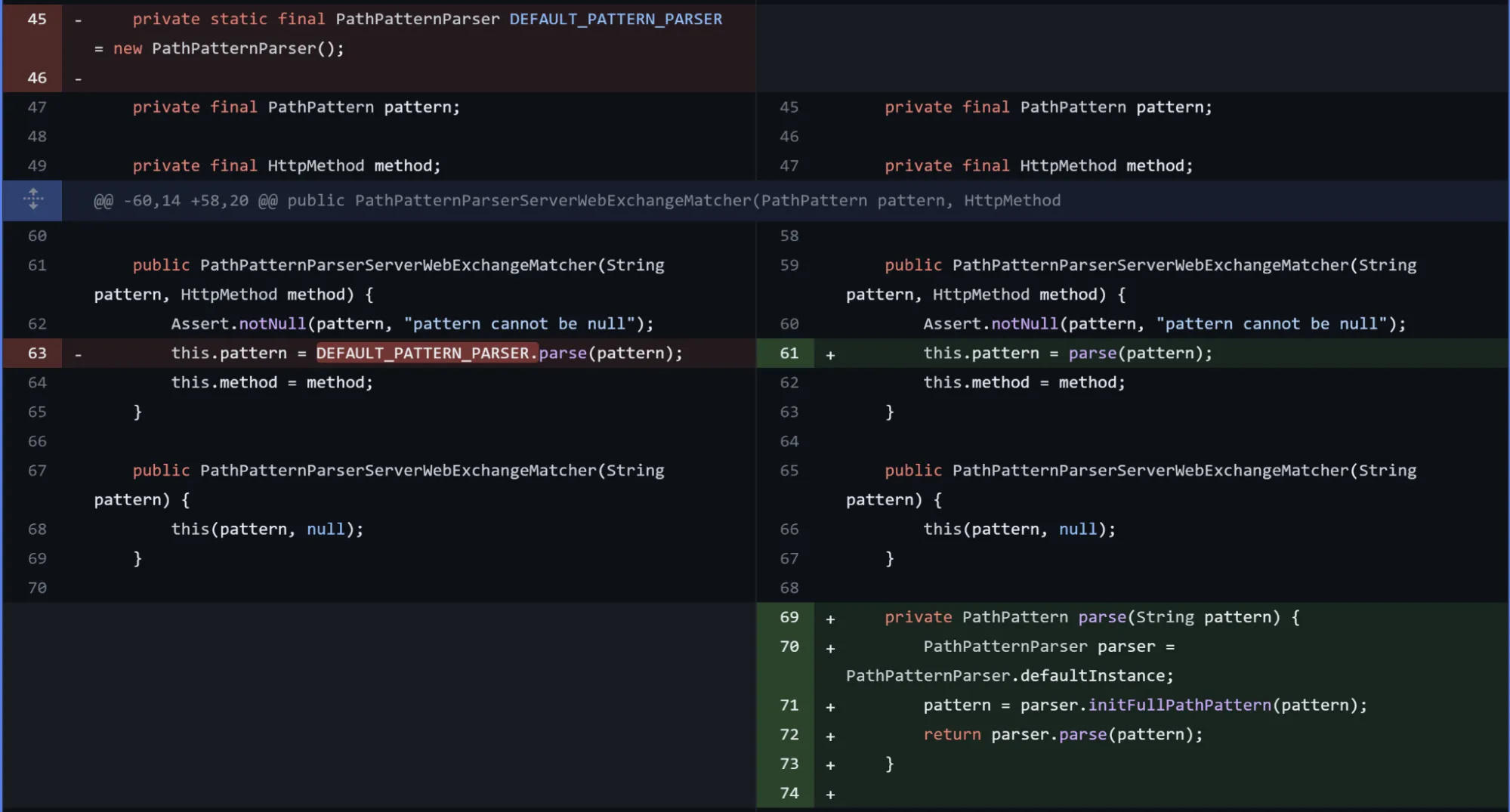
Task: Select removed line number 63
Action: (37, 353)
